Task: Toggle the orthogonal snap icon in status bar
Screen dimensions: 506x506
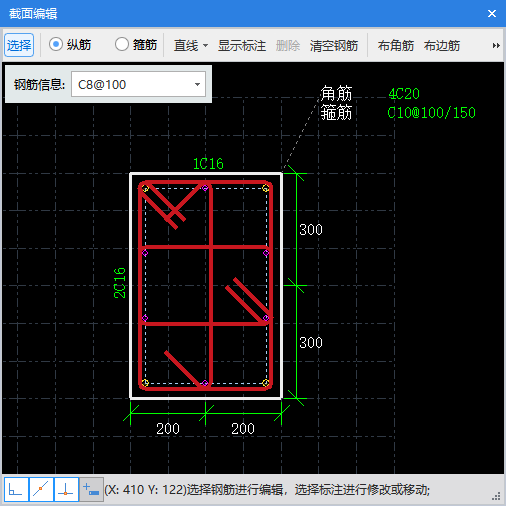Action: pos(16,489)
